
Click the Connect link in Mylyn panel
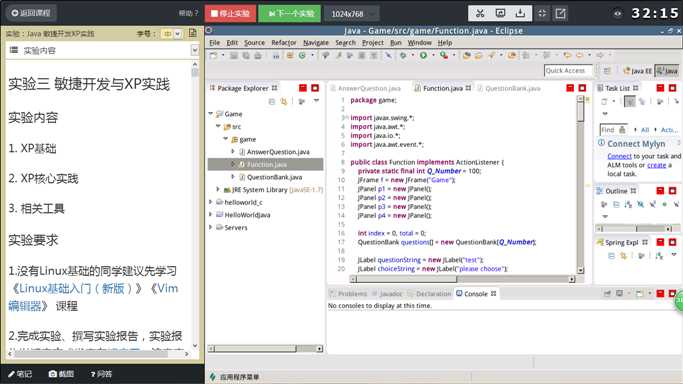point(619,156)
